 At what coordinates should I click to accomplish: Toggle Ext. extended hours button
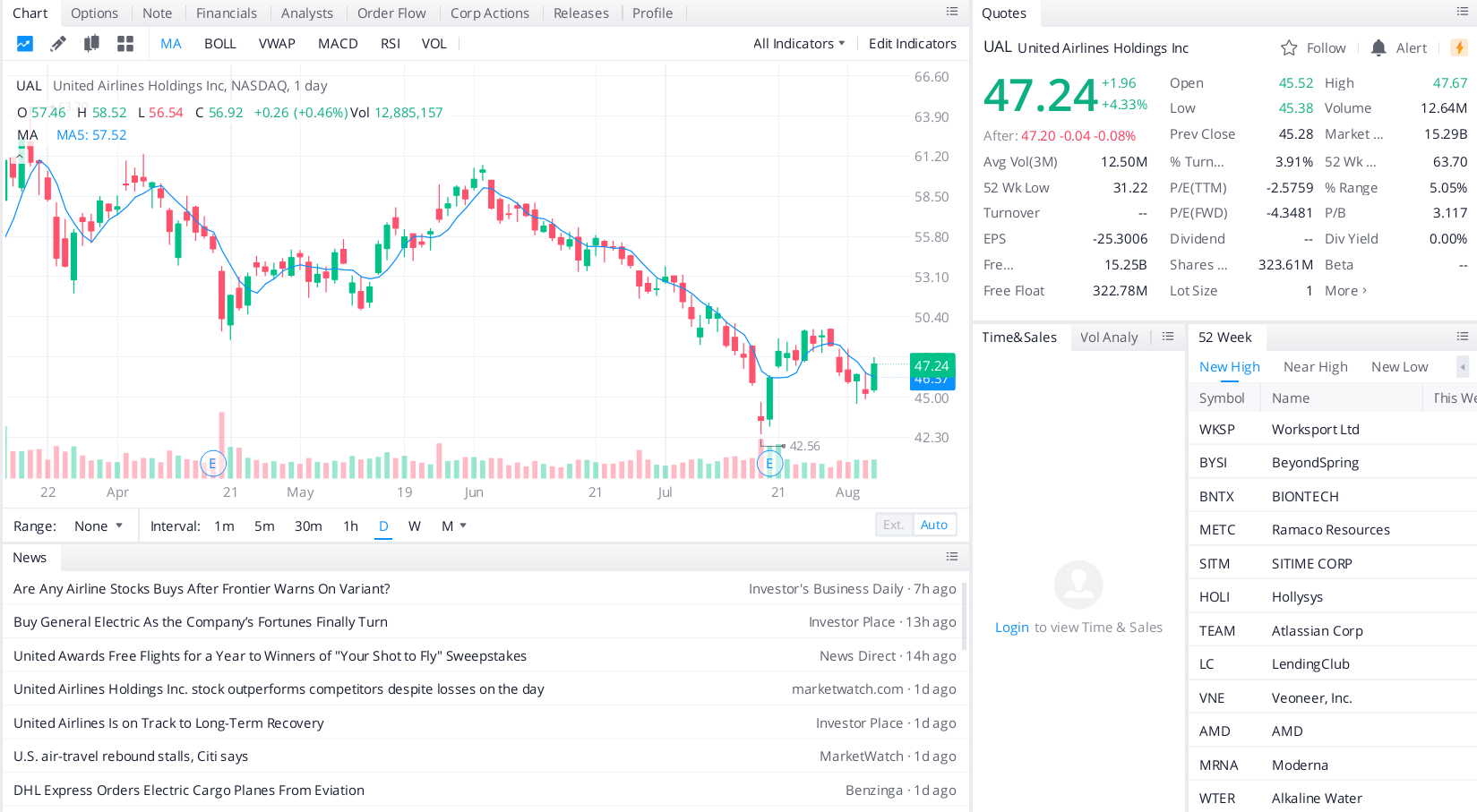point(894,525)
